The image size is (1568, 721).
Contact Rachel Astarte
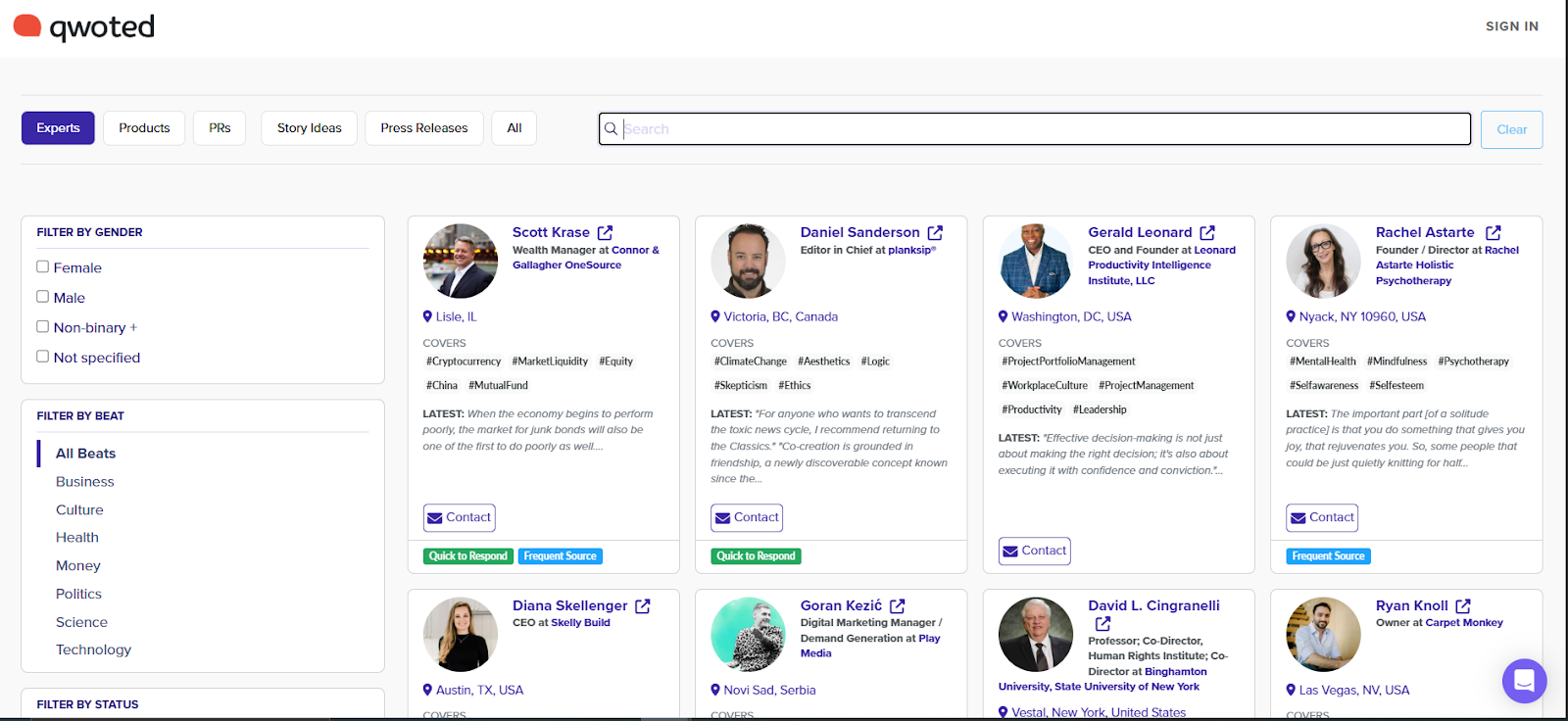coord(1322,517)
